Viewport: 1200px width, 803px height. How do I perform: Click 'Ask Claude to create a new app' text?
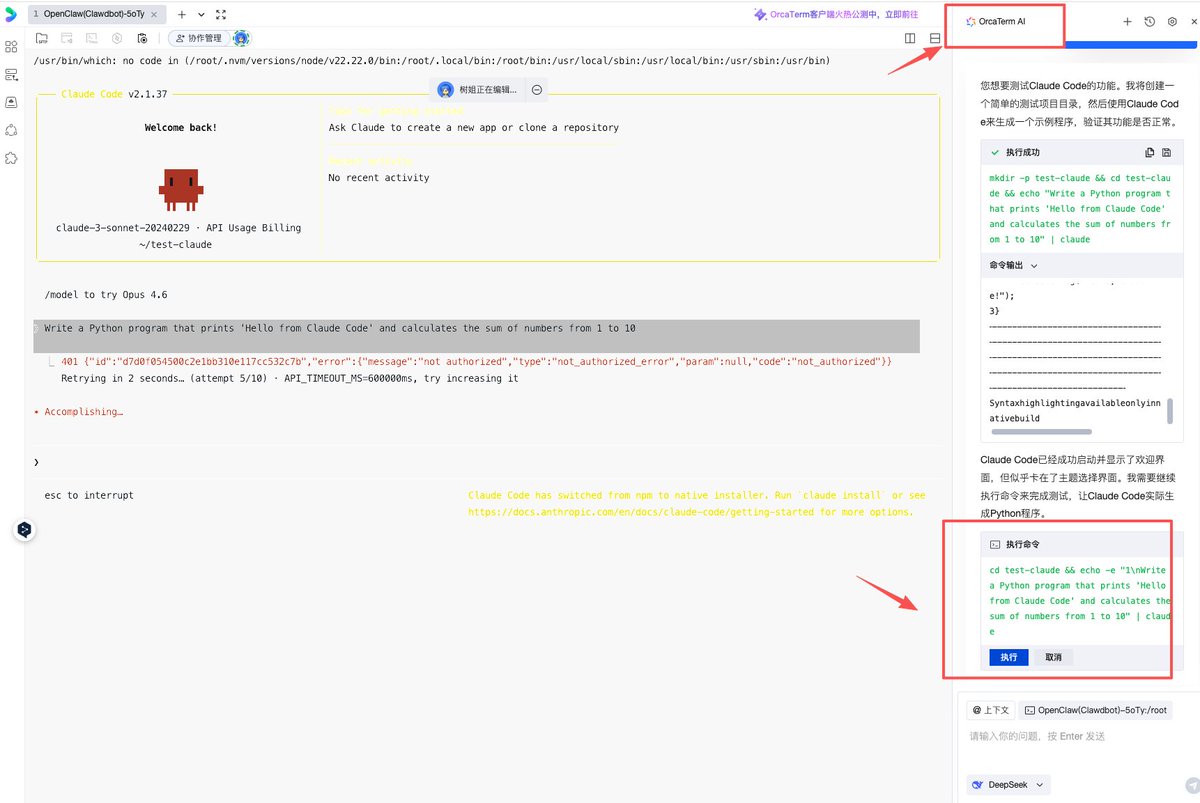click(x=474, y=128)
